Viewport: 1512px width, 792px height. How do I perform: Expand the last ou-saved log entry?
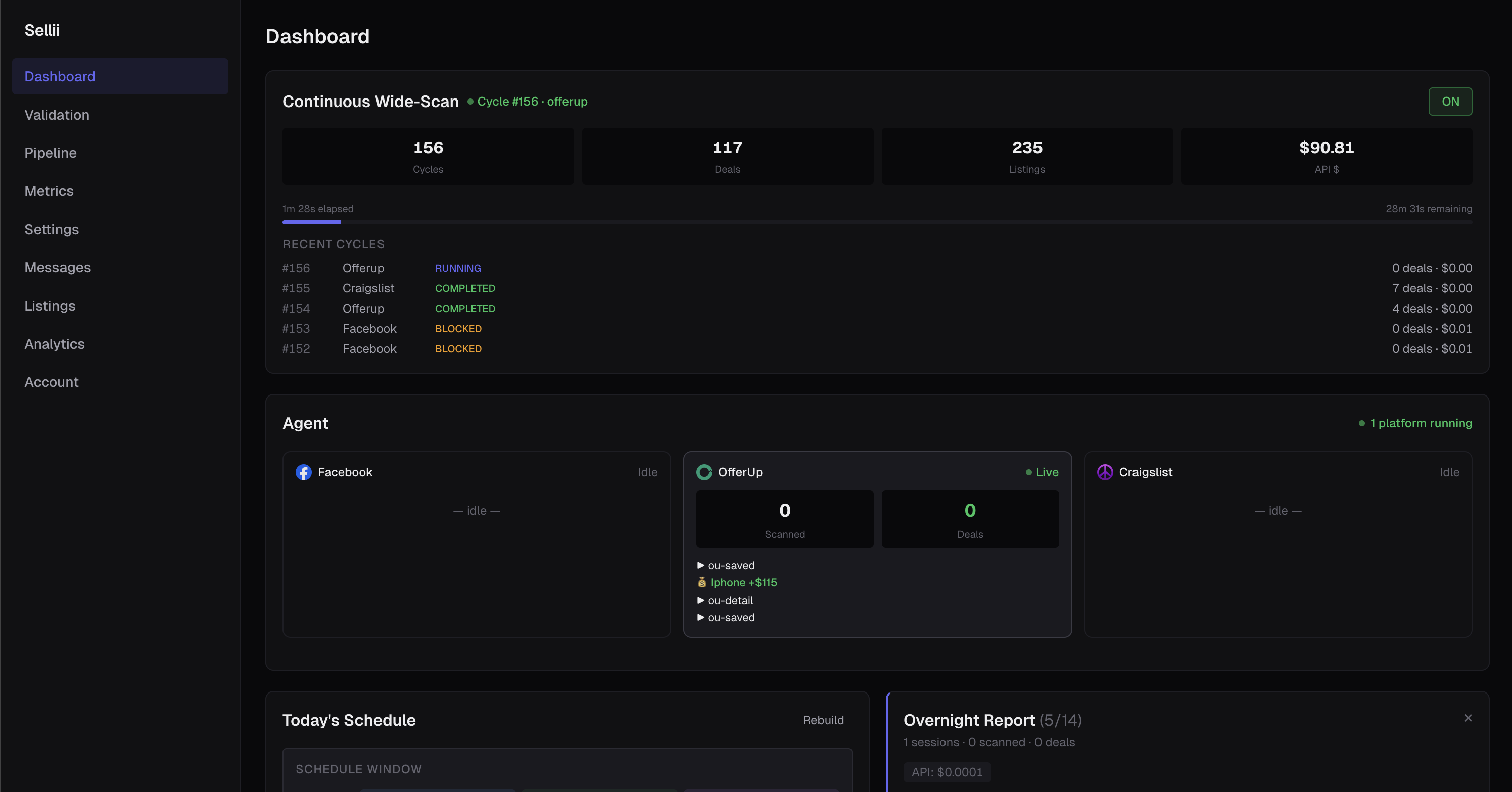pyautogui.click(x=726, y=617)
